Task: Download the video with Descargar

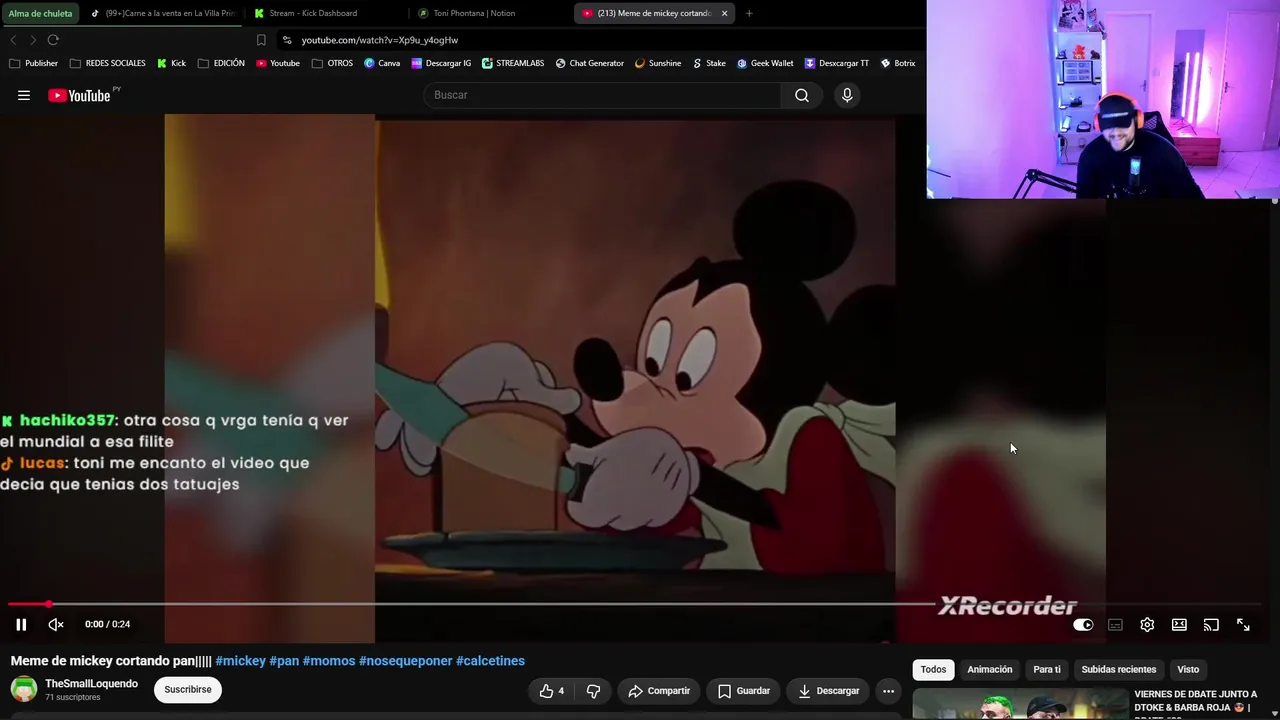Action: click(x=829, y=690)
